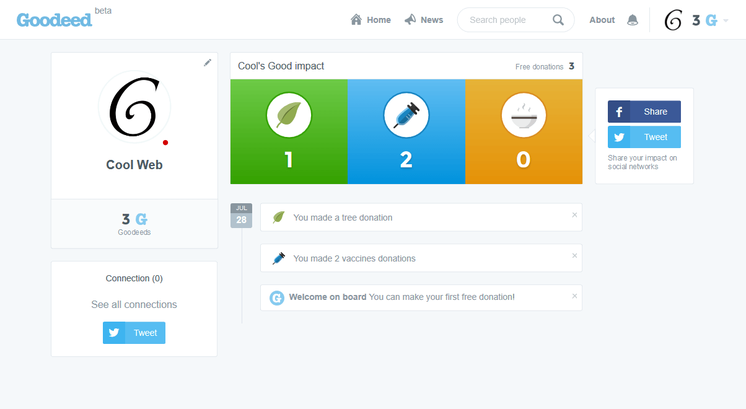The height and width of the screenshot is (409, 746).
Task: Dismiss the Welcome on board notification
Action: pyautogui.click(x=574, y=296)
